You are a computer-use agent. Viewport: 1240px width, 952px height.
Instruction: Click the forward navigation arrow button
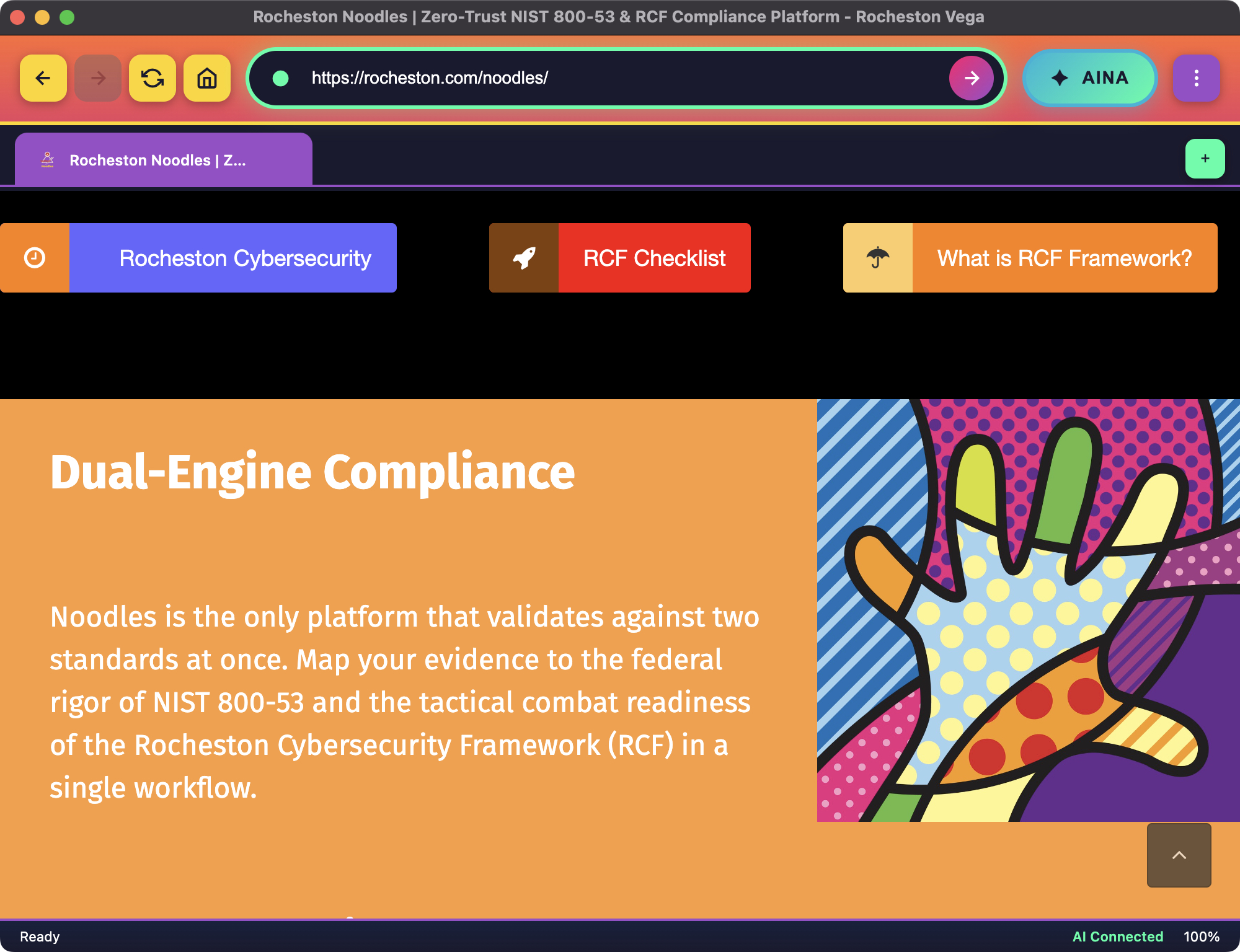coord(97,78)
